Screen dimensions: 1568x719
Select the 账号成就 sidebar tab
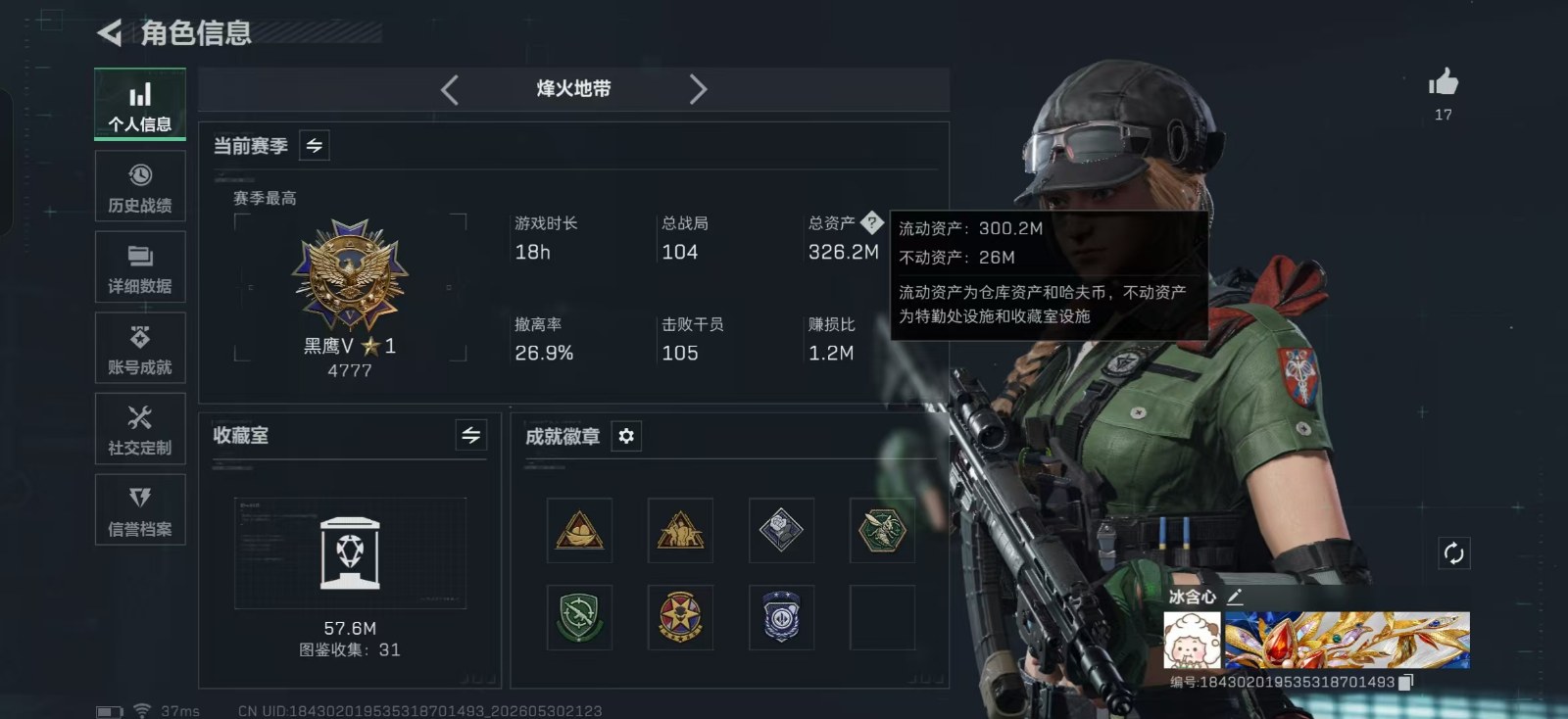point(140,349)
